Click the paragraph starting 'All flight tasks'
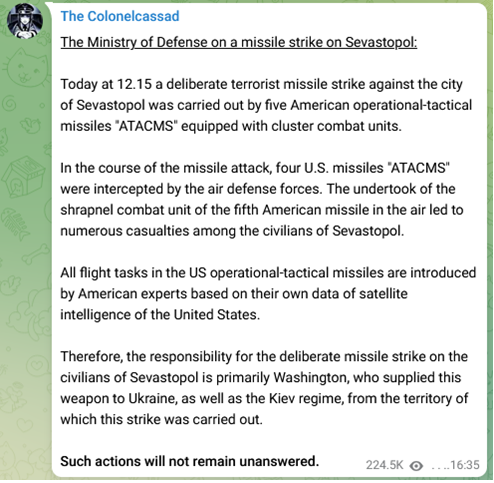 click(268, 294)
